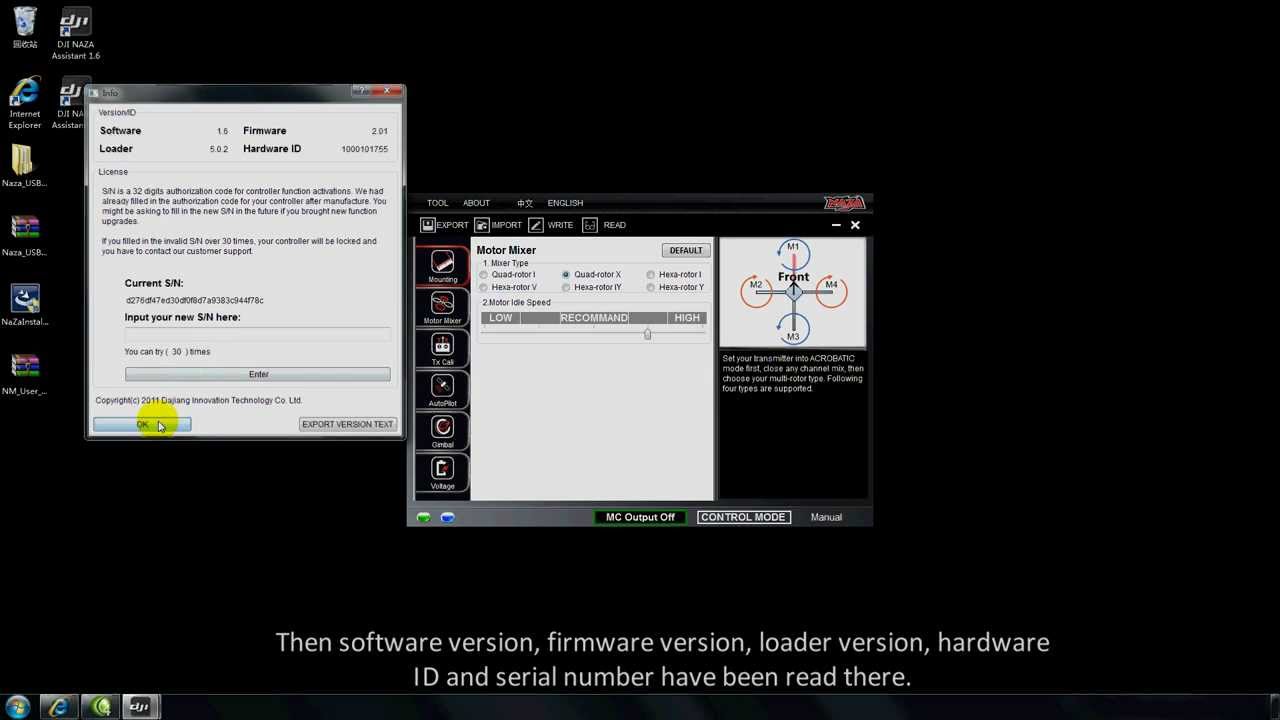The image size is (1280, 720).
Task: Click EXPORT VERSION TEXT button
Action: coord(348,425)
